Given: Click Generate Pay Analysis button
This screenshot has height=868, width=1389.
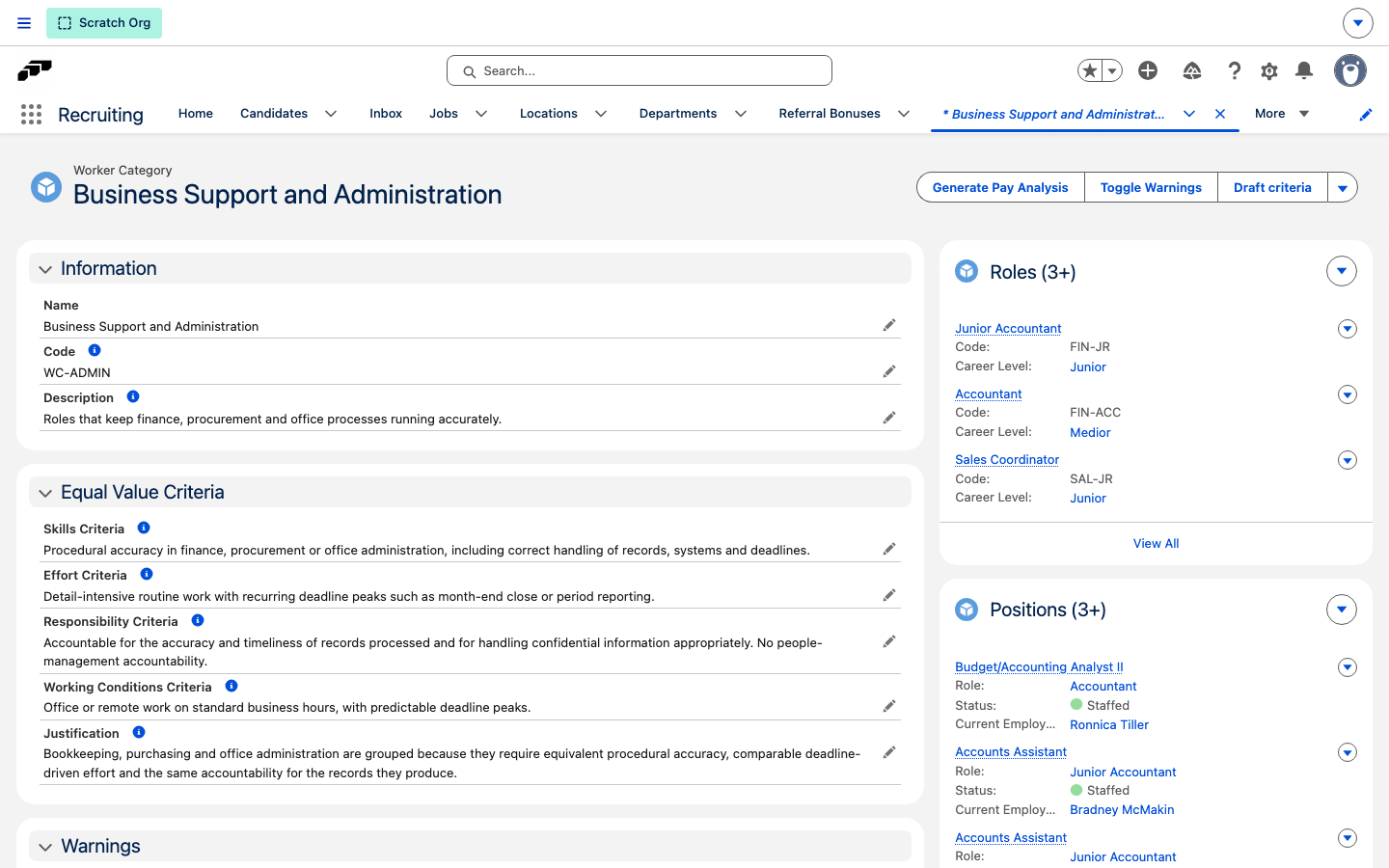Looking at the screenshot, I should coord(1000,188).
